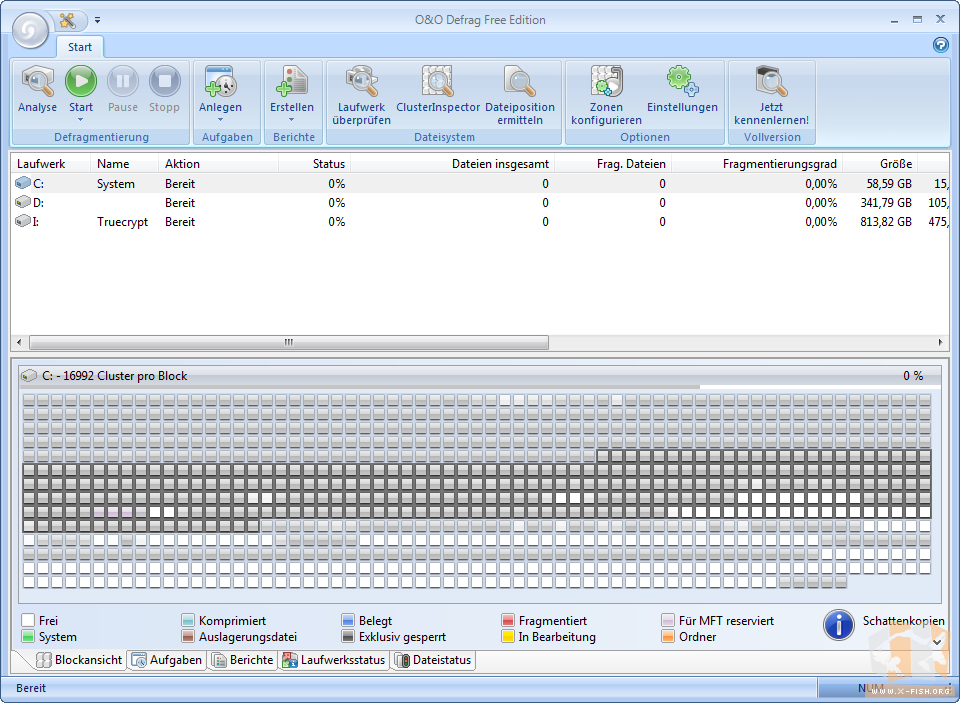Open the blue help question mark
This screenshot has height=703, width=960.
pos(940,45)
